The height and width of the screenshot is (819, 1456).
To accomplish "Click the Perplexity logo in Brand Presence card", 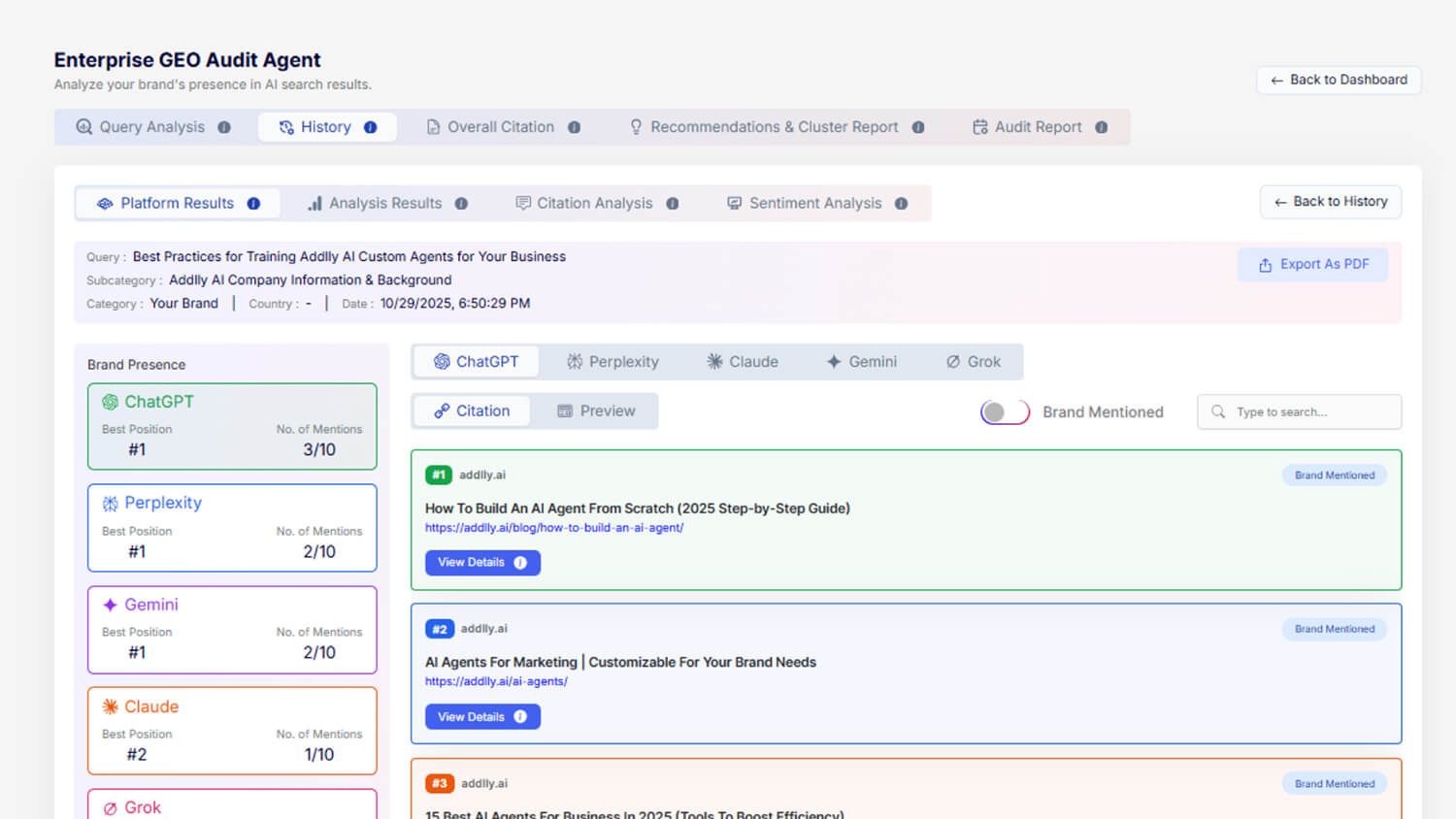I will [x=111, y=504].
